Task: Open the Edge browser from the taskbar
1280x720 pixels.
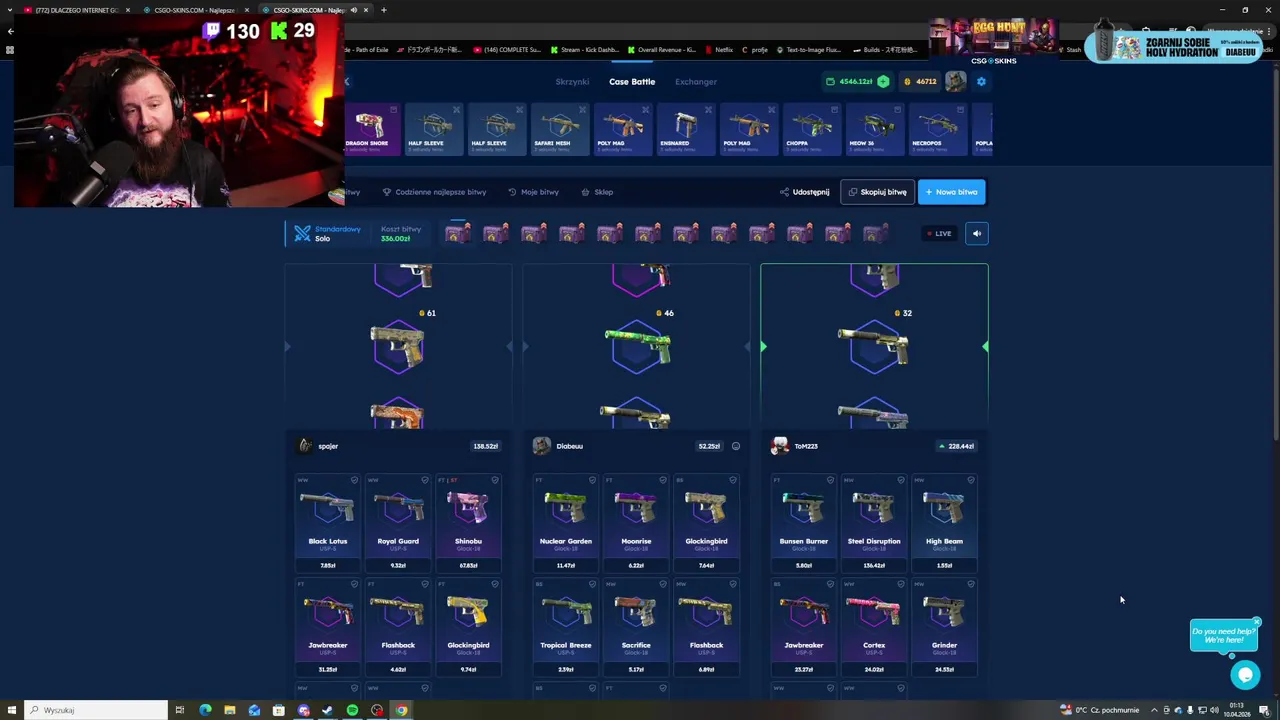Action: (x=205, y=710)
